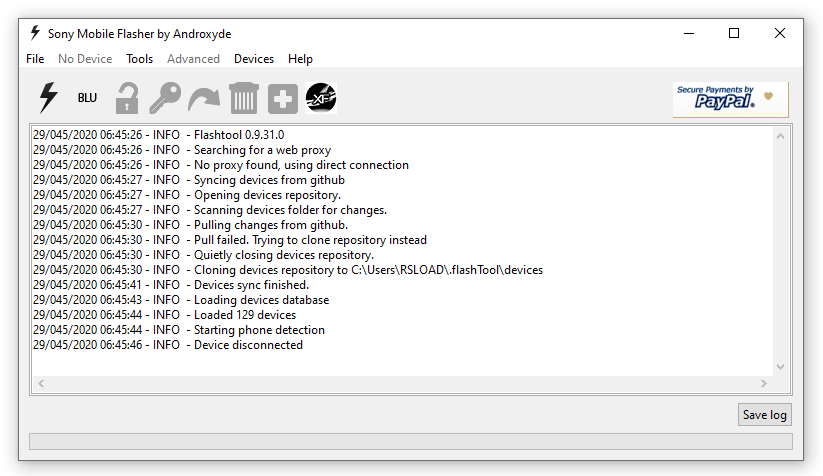823x476 pixels.
Task: Select the 'Devices sync finished.' line
Action: 171,285
